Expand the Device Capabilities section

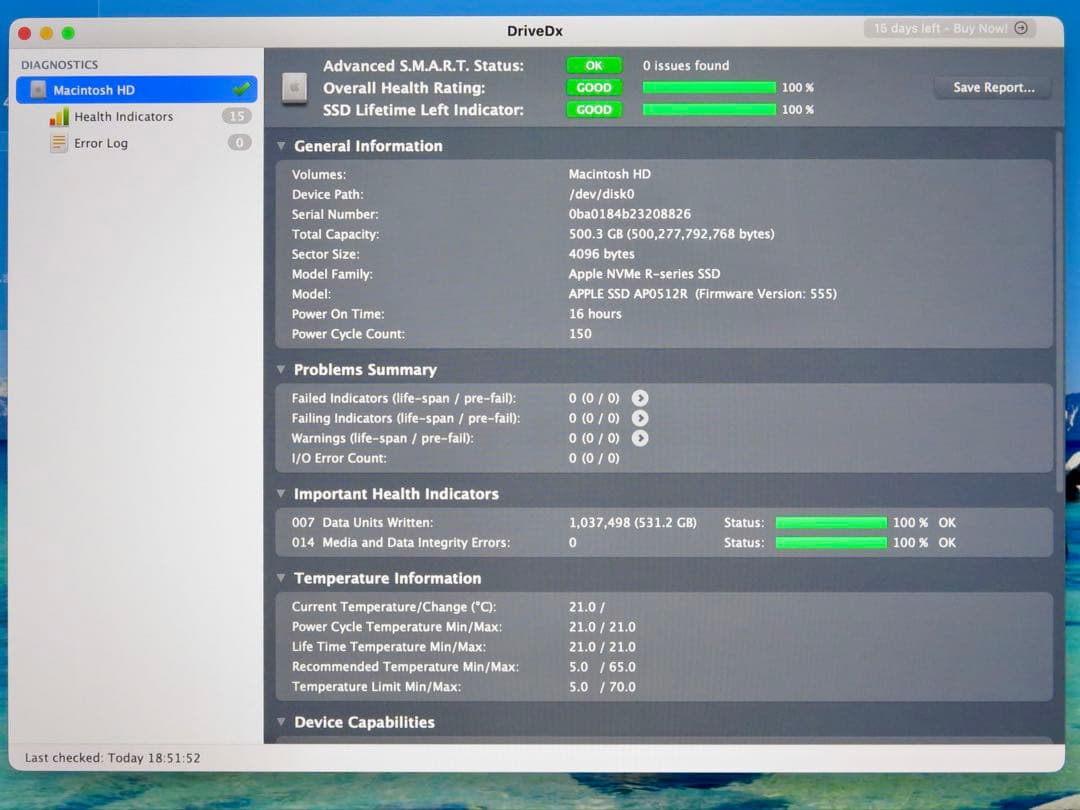point(281,722)
